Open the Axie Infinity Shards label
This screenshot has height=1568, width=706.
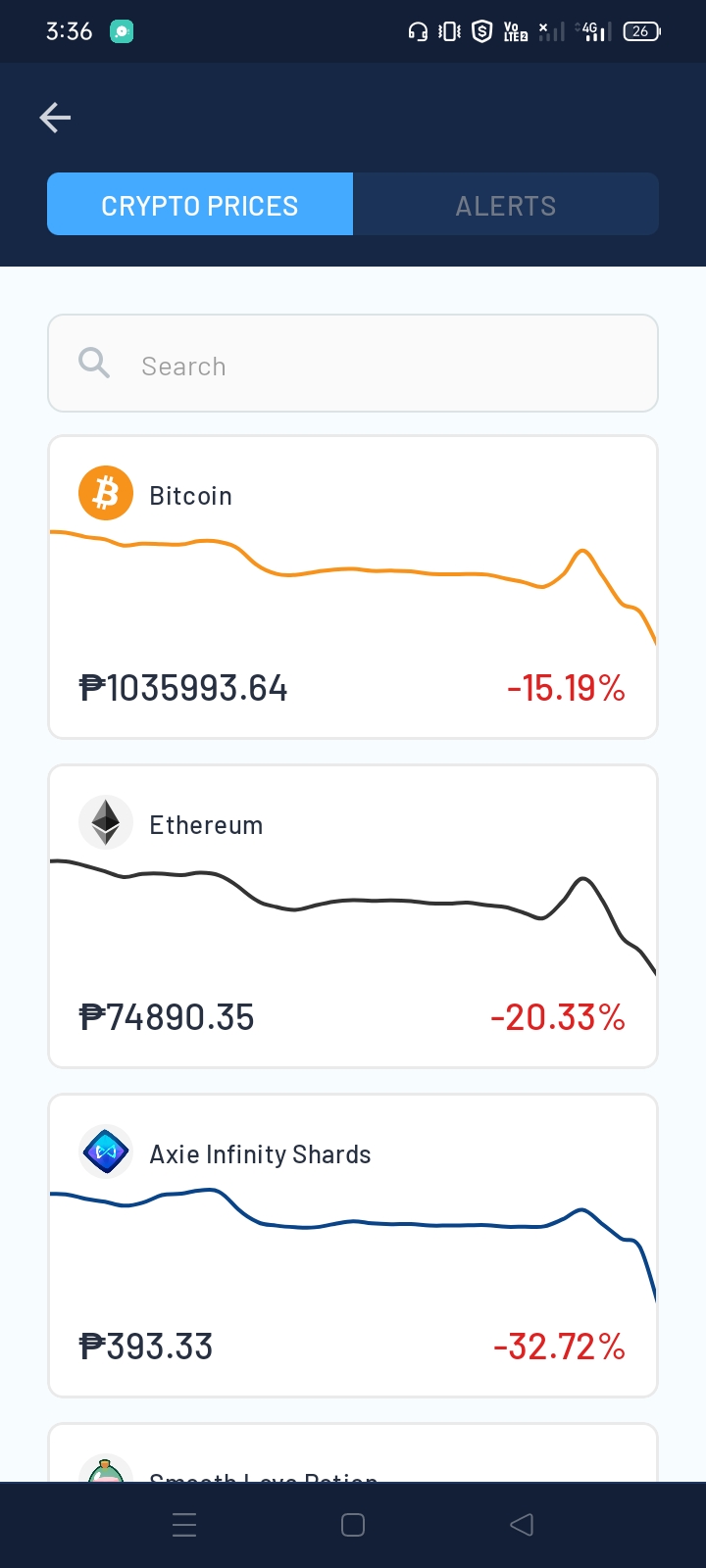point(260,1154)
